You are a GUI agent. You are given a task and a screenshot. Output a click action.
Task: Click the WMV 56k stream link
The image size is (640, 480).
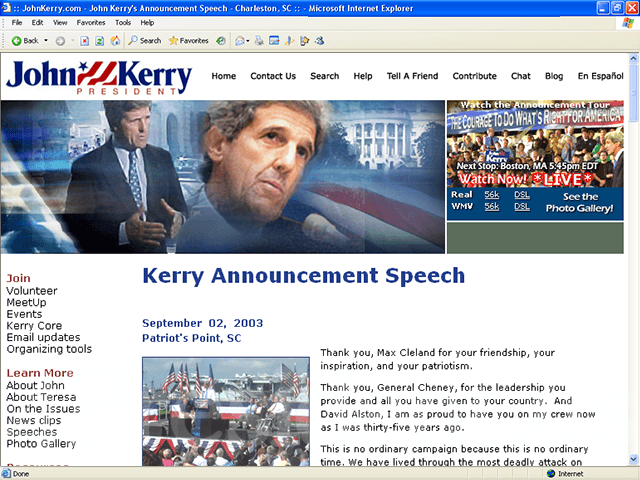pos(492,207)
